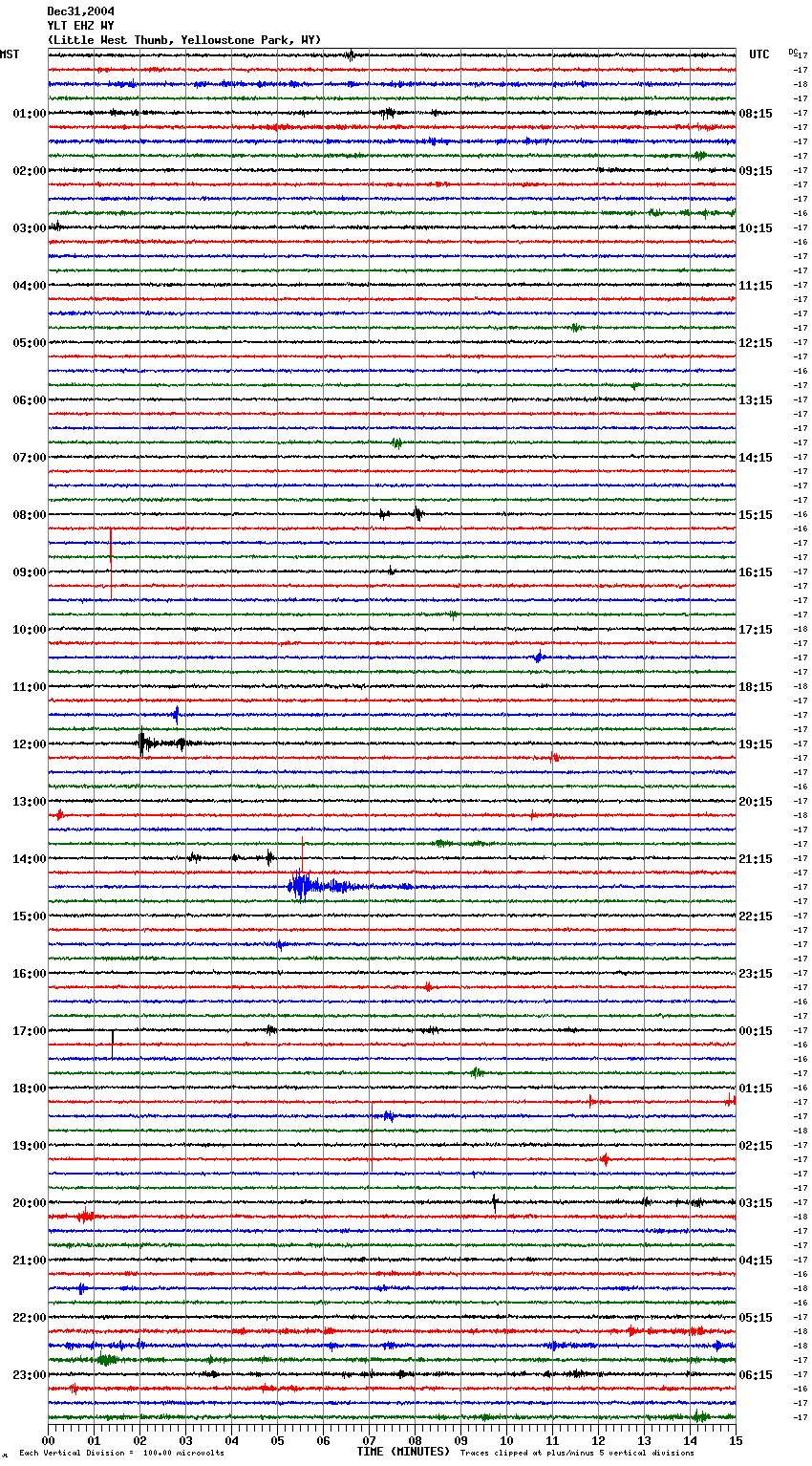Click minute 15 on the time axis

coord(735,1440)
